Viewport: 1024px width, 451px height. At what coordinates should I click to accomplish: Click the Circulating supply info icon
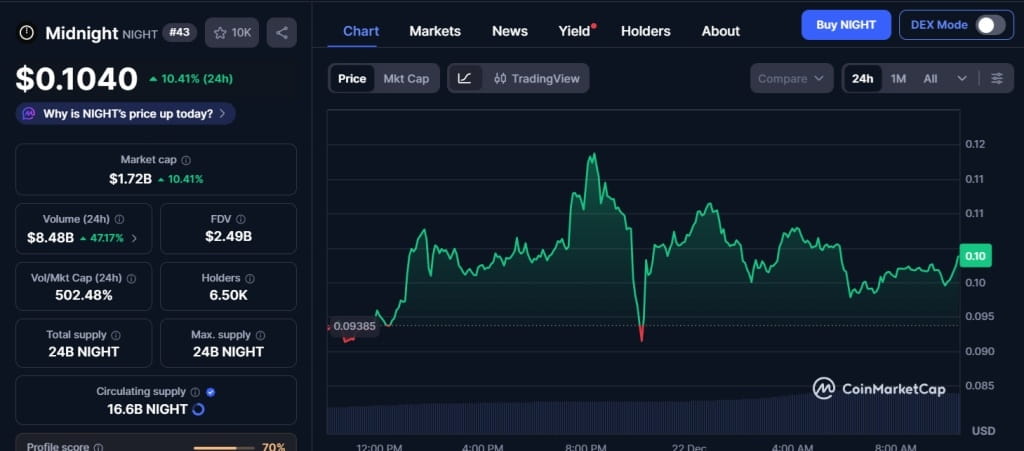[195, 392]
